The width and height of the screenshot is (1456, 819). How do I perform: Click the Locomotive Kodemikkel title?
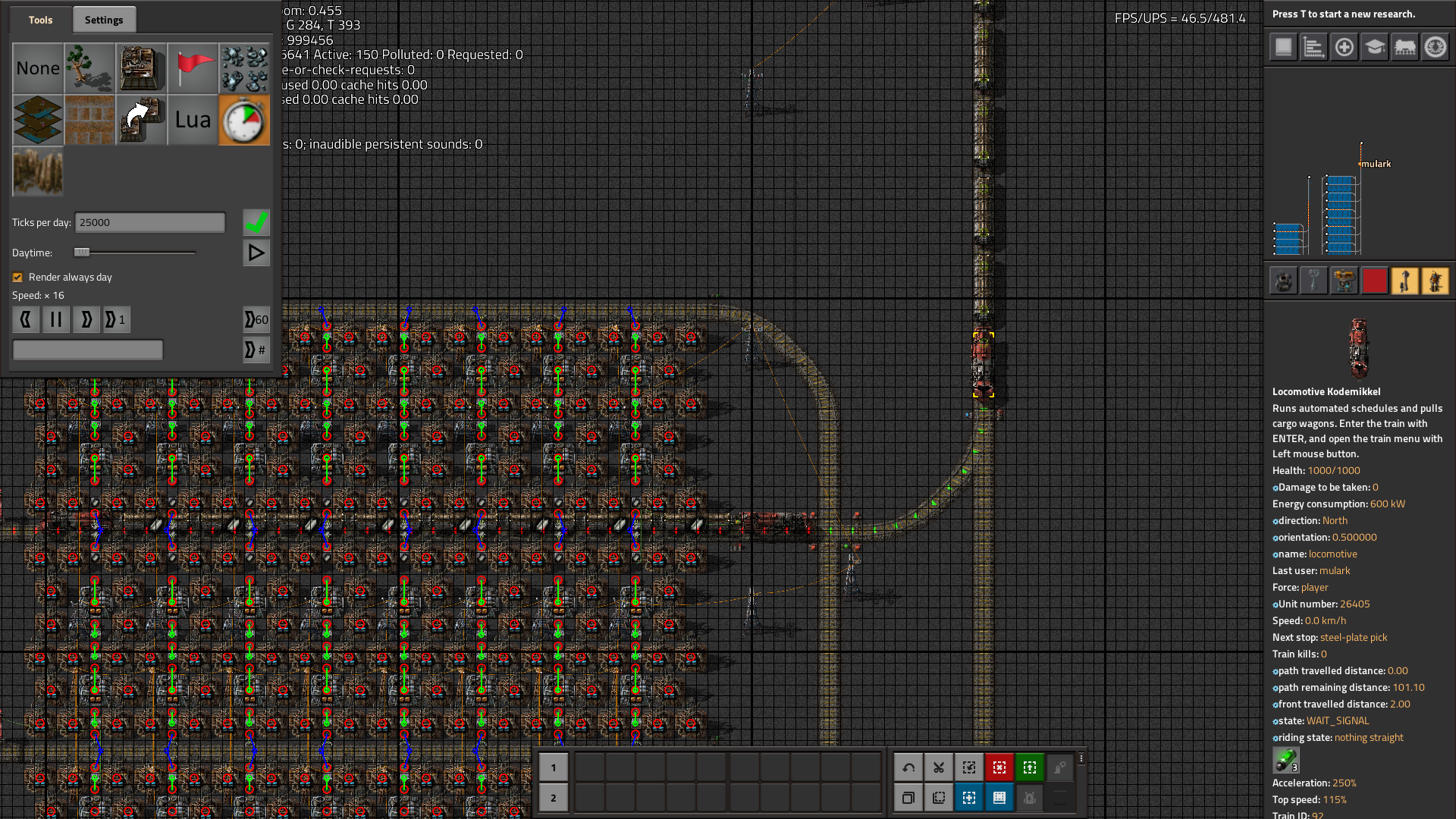coord(1326,391)
